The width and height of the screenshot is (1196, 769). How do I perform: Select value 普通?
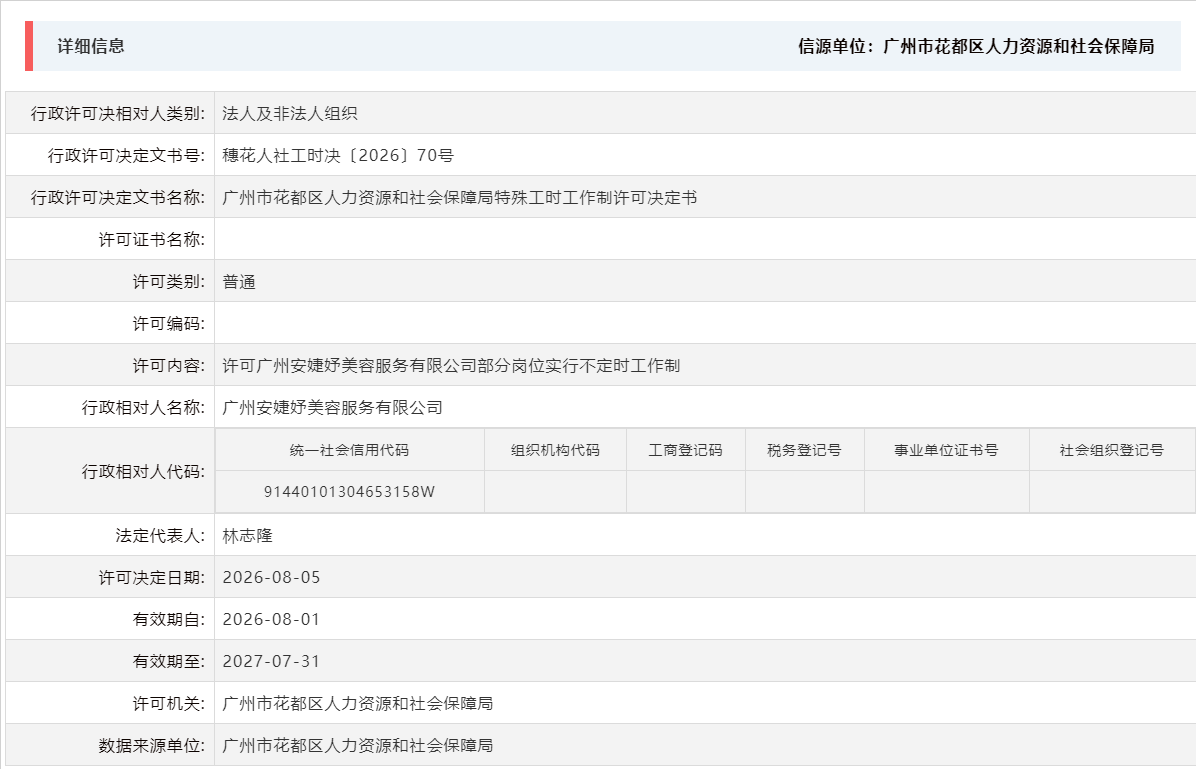[239, 282]
